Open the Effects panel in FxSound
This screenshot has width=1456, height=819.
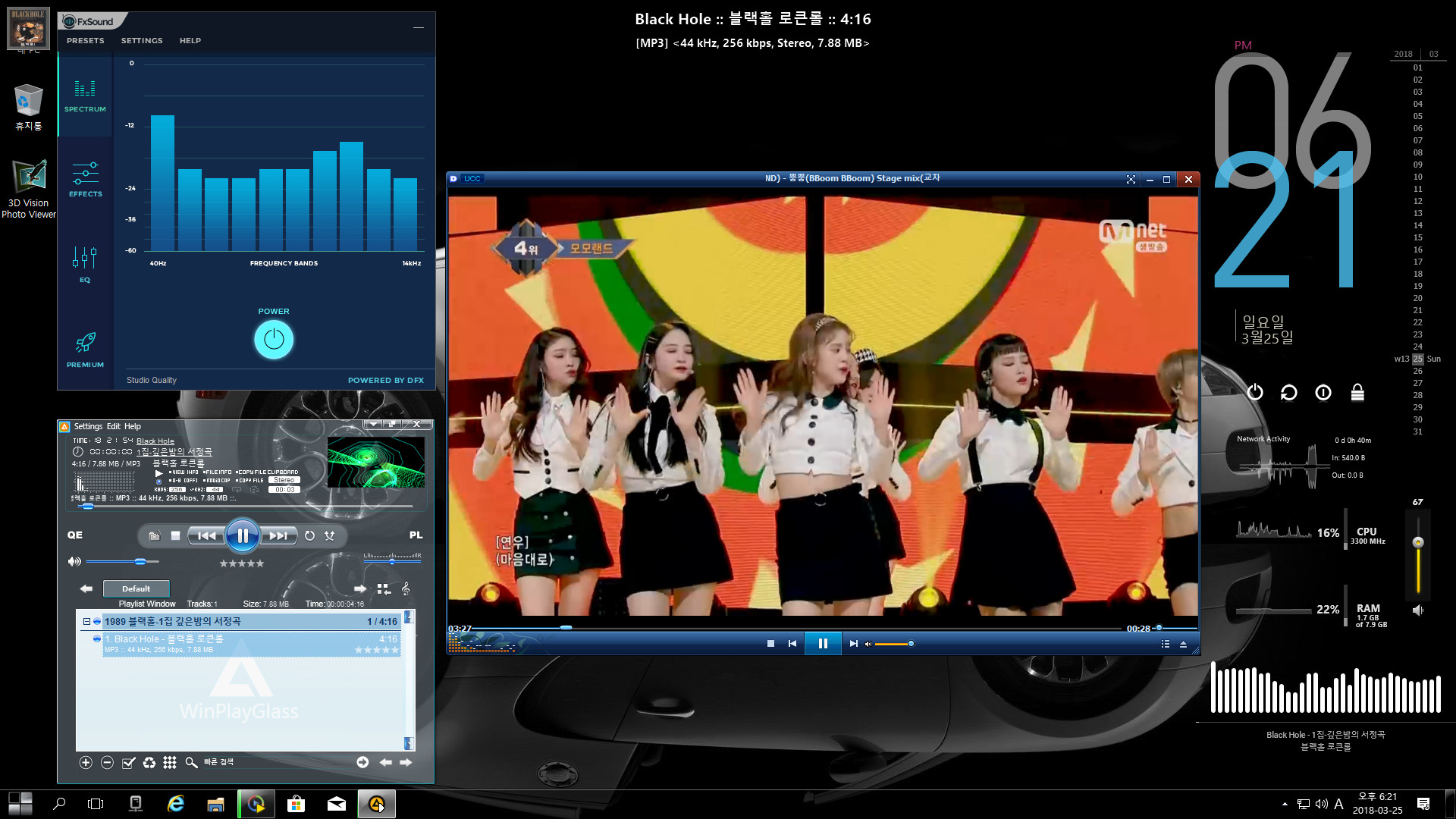[x=85, y=180]
